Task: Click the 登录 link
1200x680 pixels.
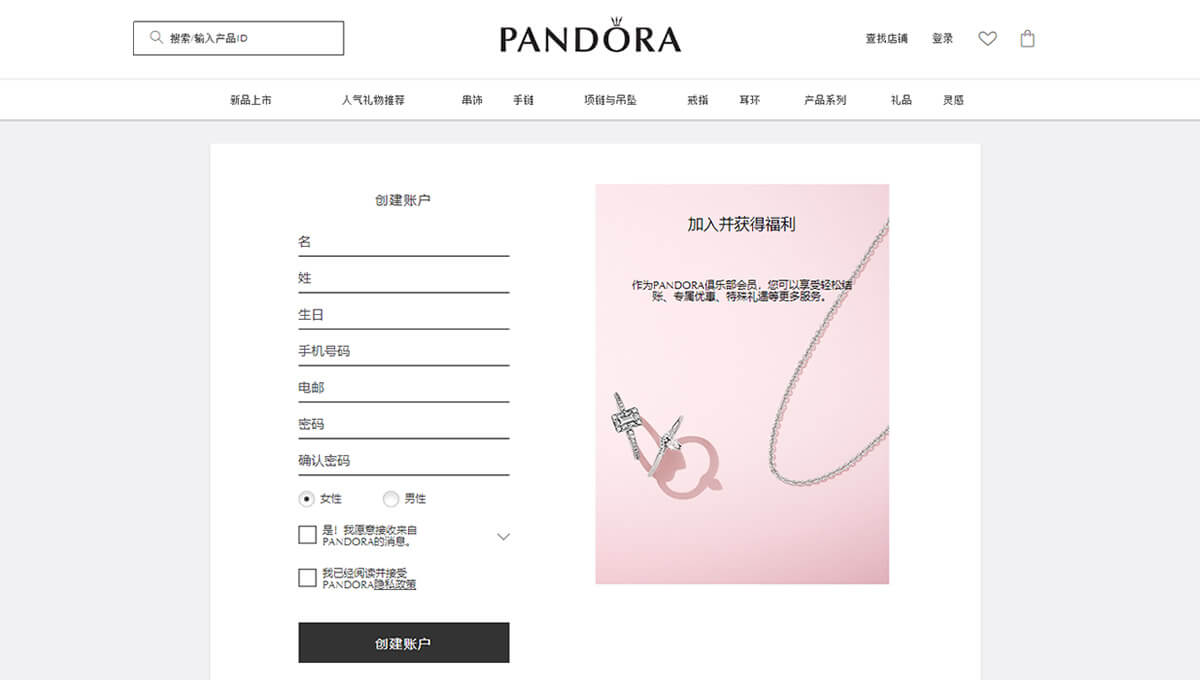Action: [943, 39]
